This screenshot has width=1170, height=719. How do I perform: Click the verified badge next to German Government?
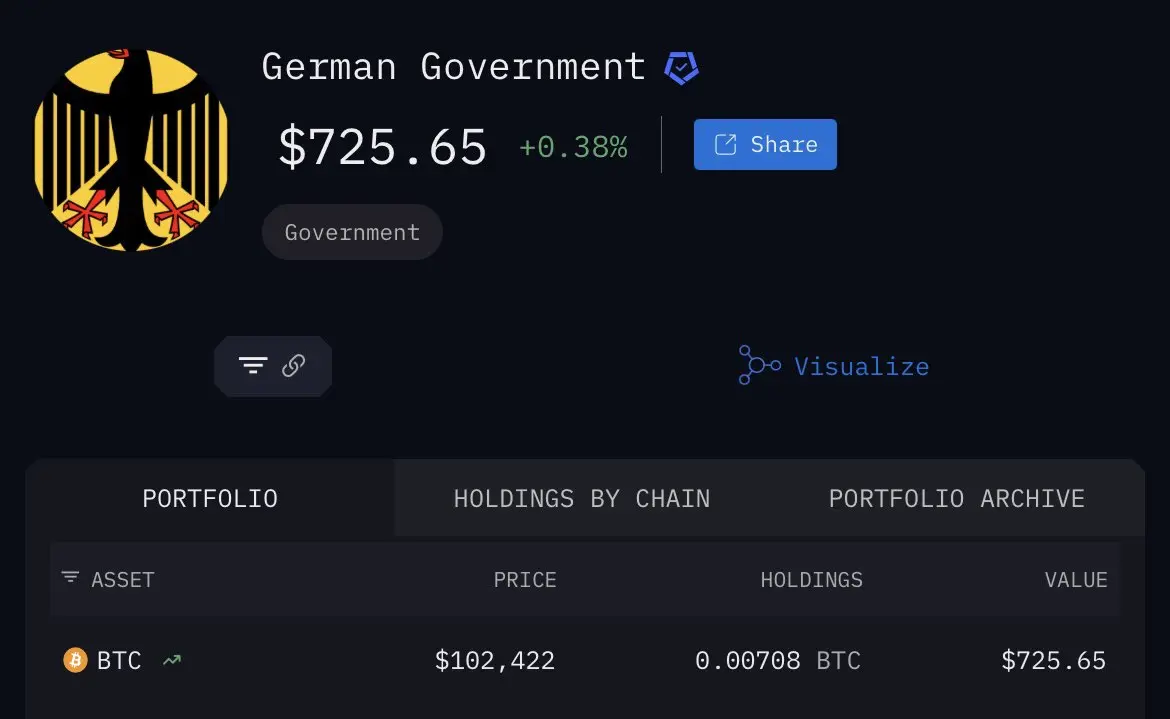682,68
